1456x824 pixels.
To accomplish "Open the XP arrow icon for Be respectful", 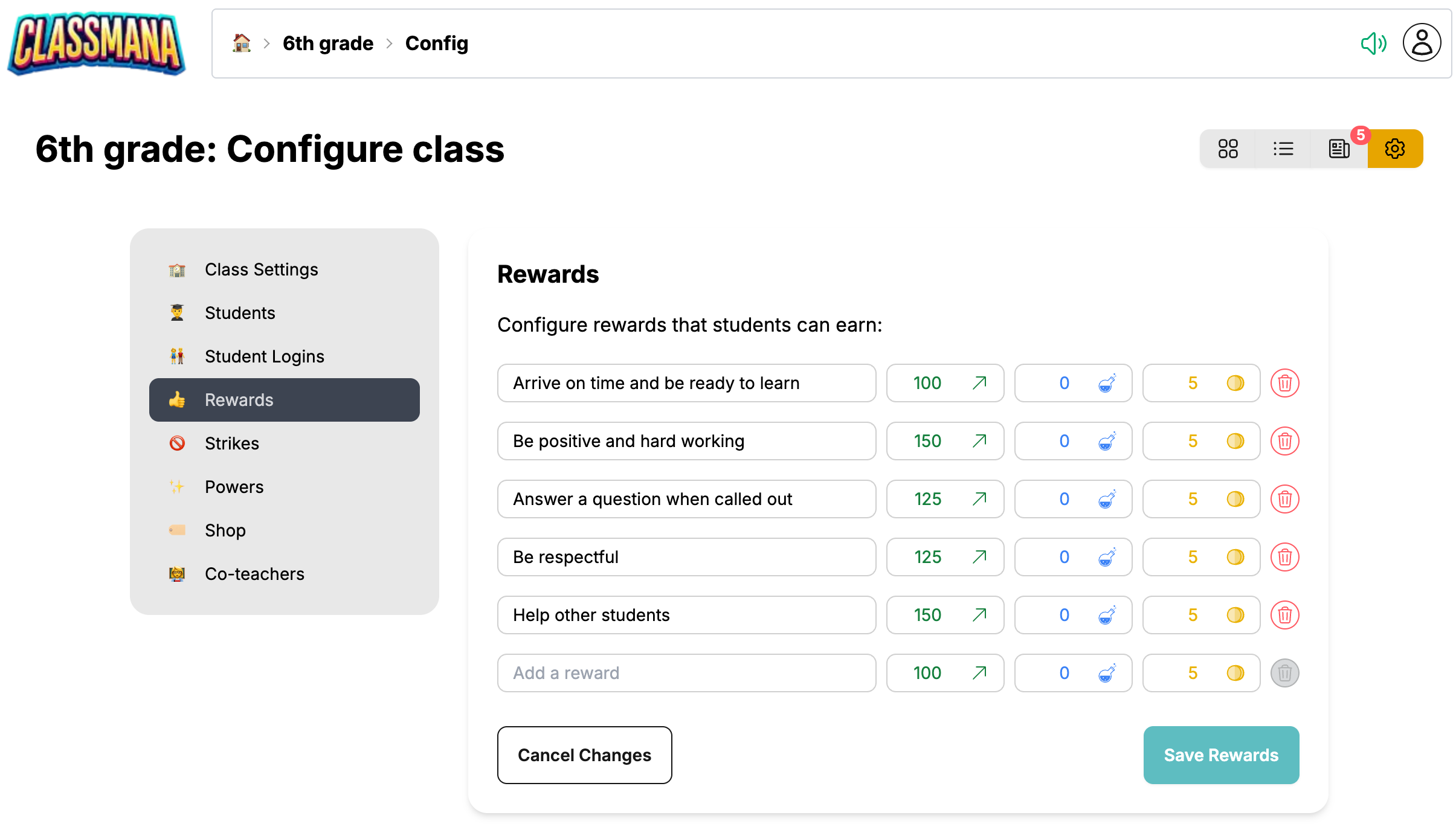I will pyautogui.click(x=979, y=556).
